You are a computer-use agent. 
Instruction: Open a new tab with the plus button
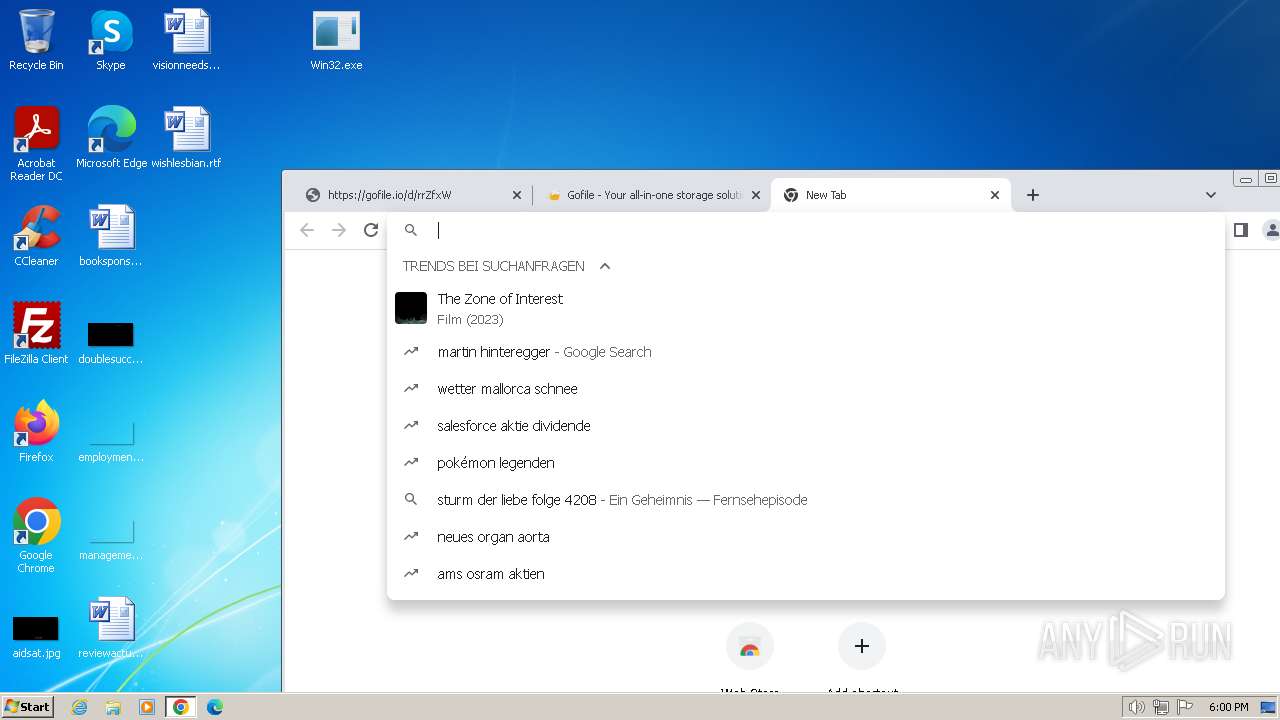(x=1033, y=195)
